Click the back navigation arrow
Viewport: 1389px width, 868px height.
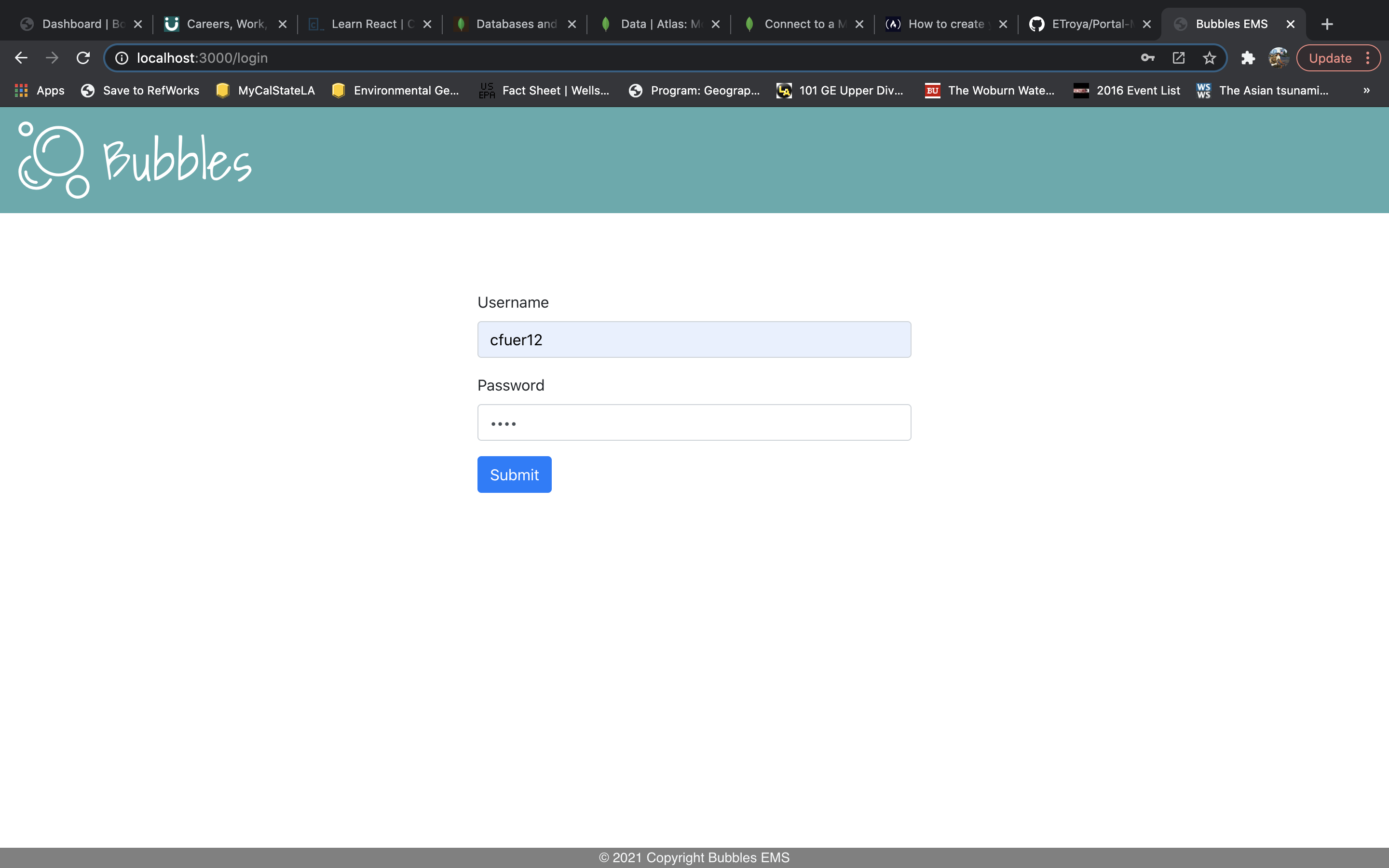coord(21,58)
